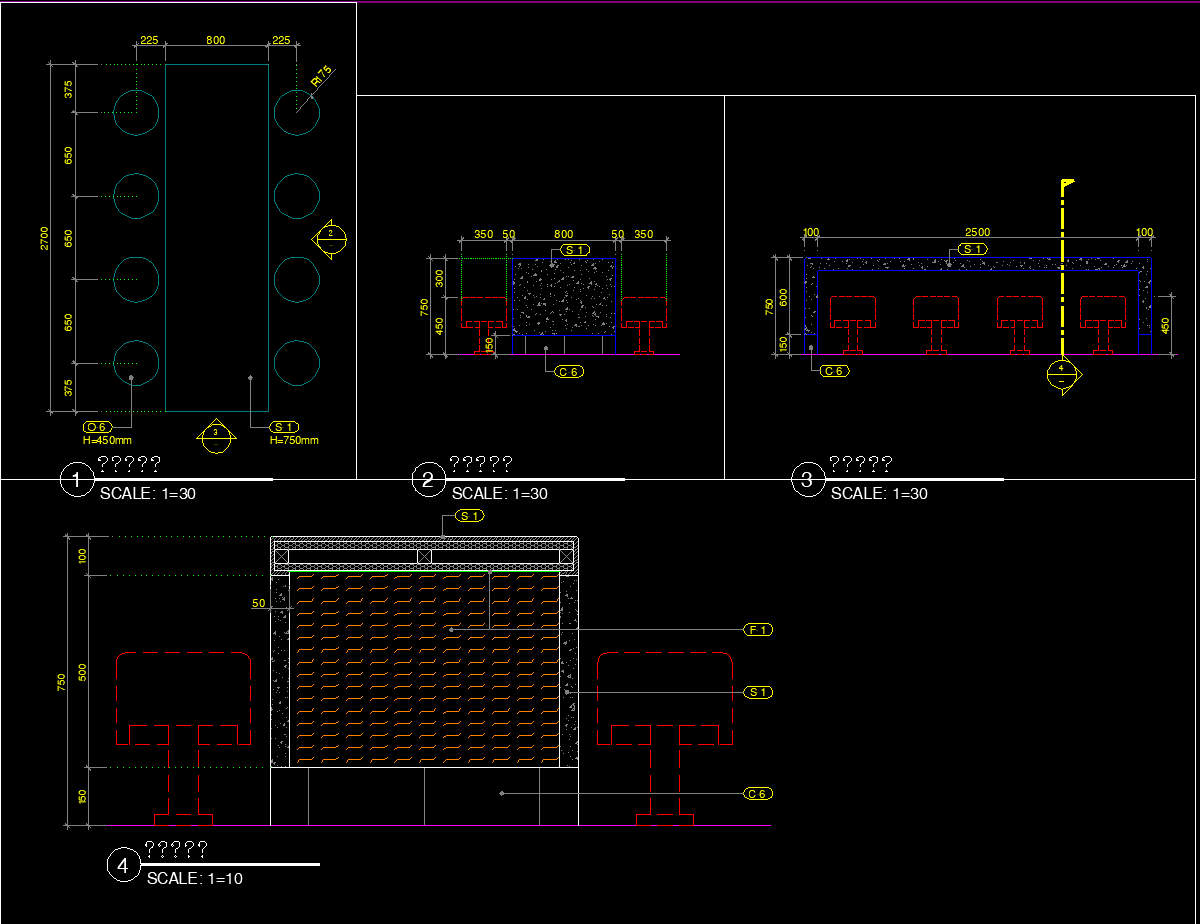Click the SCALE: 1=10 label

pos(194,879)
